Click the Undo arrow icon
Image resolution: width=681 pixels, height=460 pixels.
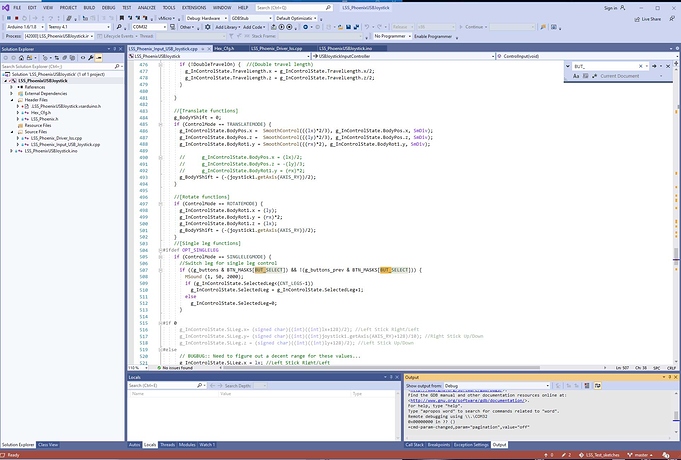367,27
